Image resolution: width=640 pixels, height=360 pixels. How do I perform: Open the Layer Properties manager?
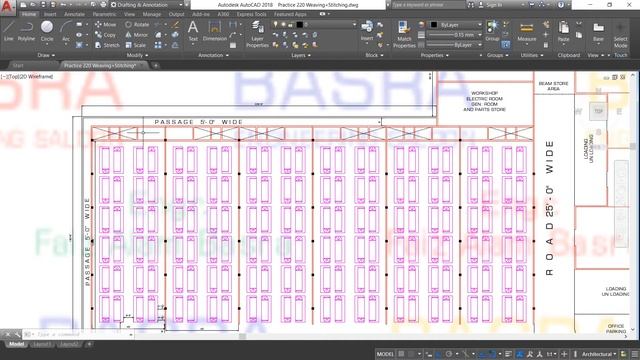click(x=257, y=34)
